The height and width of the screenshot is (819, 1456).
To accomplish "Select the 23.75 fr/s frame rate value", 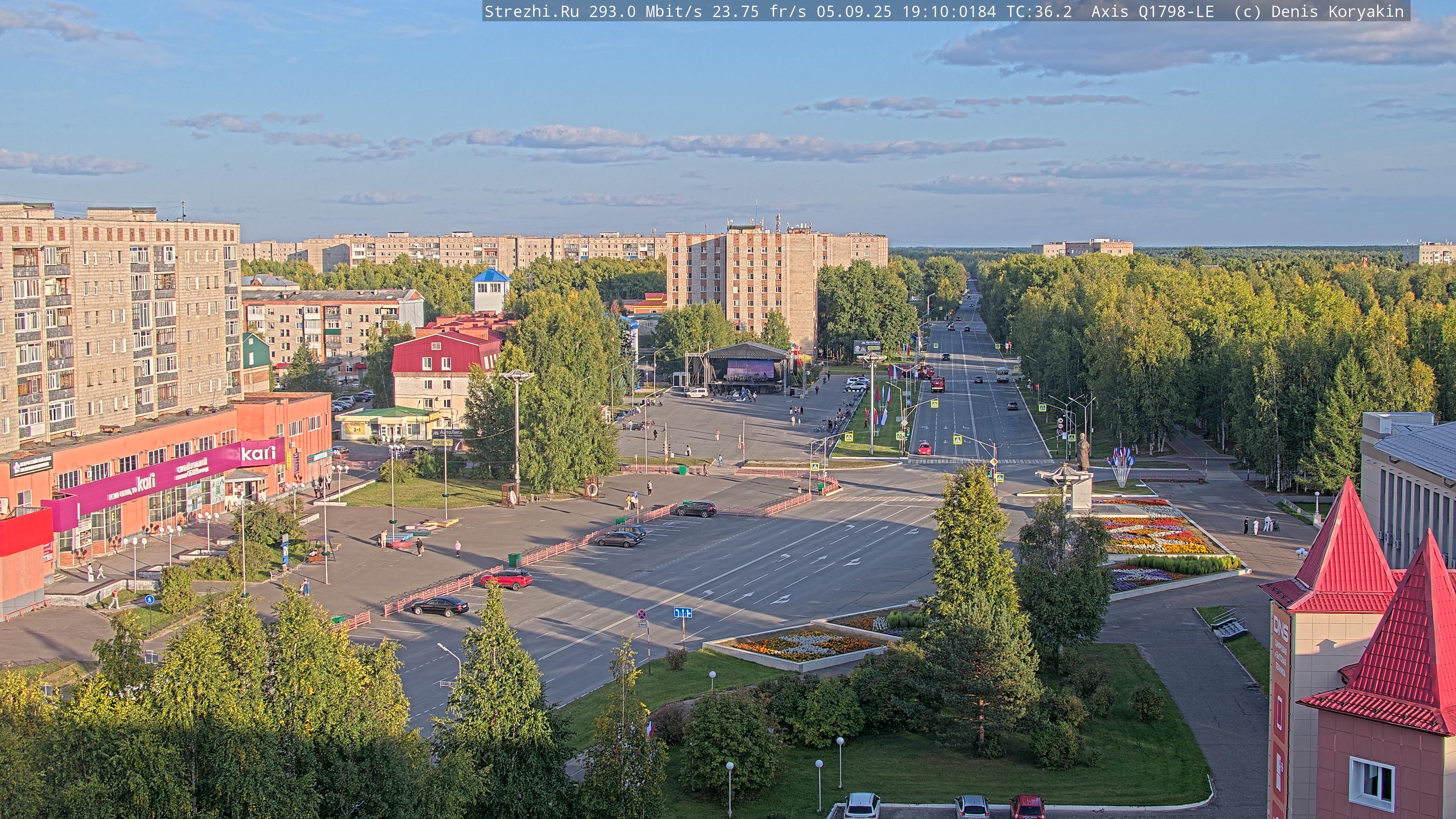I will [759, 12].
